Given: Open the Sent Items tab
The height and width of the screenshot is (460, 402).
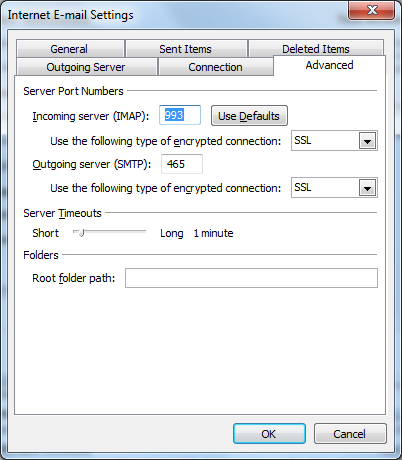Looking at the screenshot, I should pyautogui.click(x=186, y=49).
